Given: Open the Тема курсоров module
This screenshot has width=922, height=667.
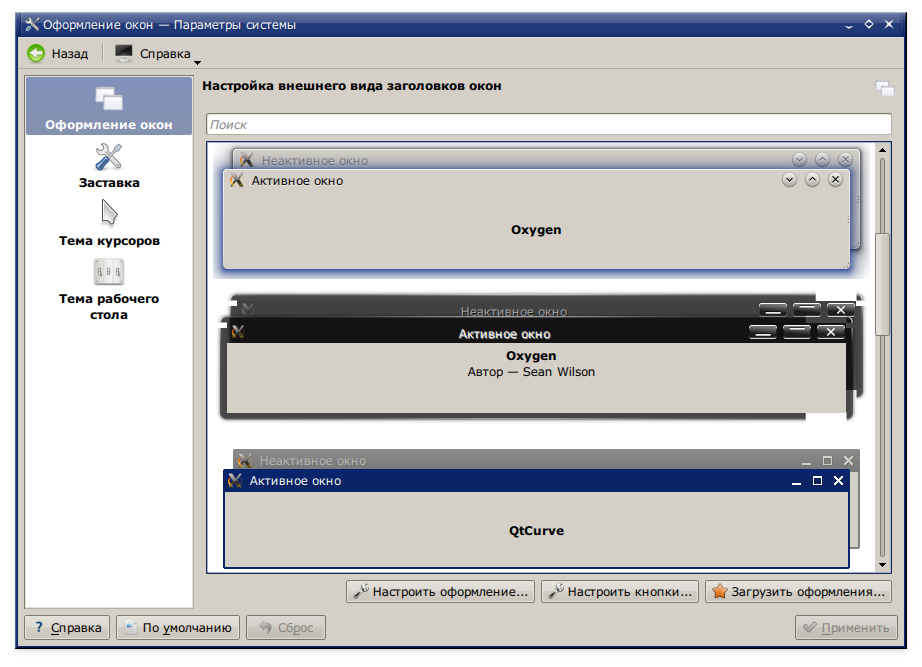Looking at the screenshot, I should (108, 214).
